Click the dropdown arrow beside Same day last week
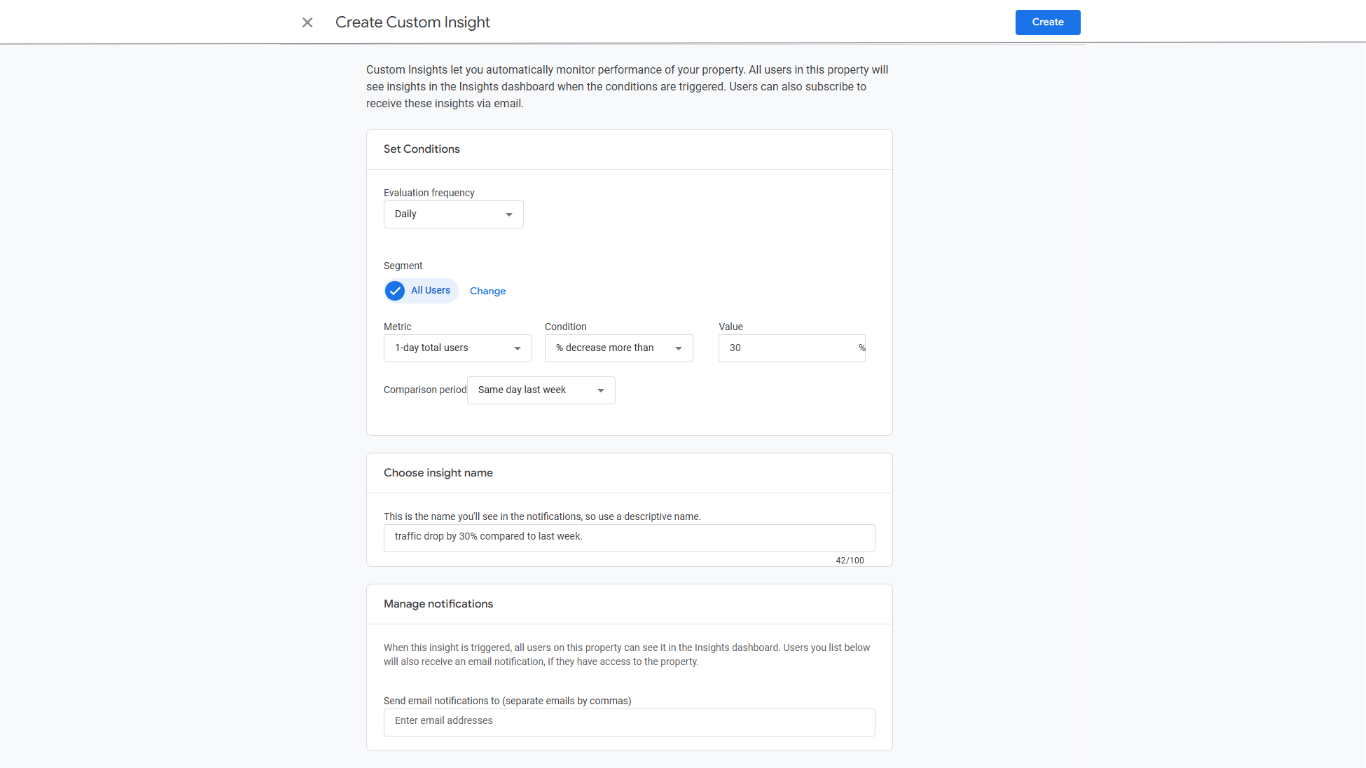This screenshot has height=768, width=1366. [x=601, y=390]
